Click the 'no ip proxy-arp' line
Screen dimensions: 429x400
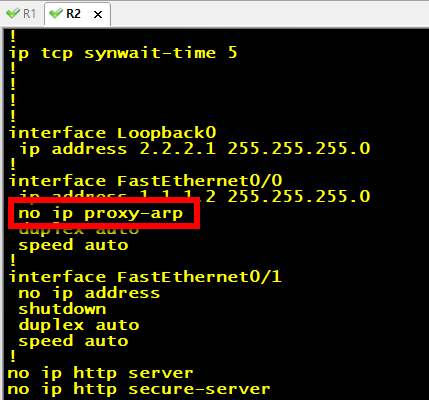101,213
